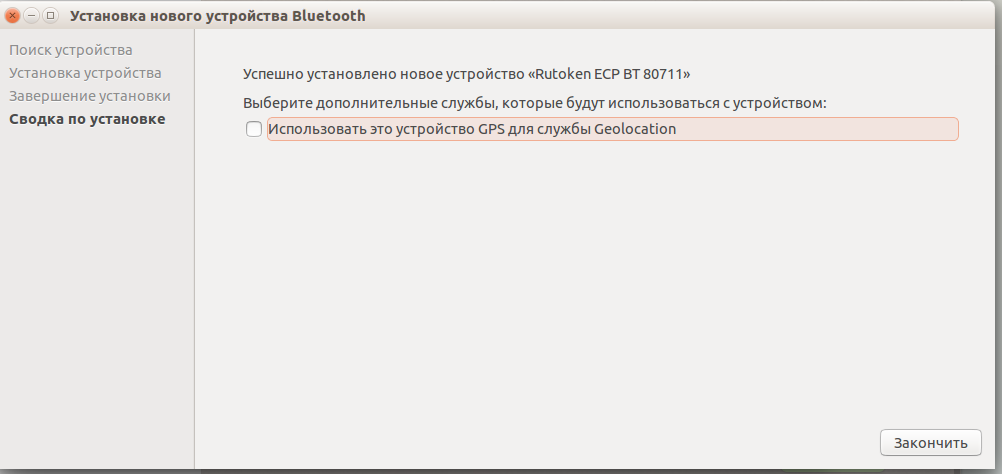This screenshot has height=474, width=1002.
Task: Maximize the Bluetooth setup window
Action: coord(50,16)
